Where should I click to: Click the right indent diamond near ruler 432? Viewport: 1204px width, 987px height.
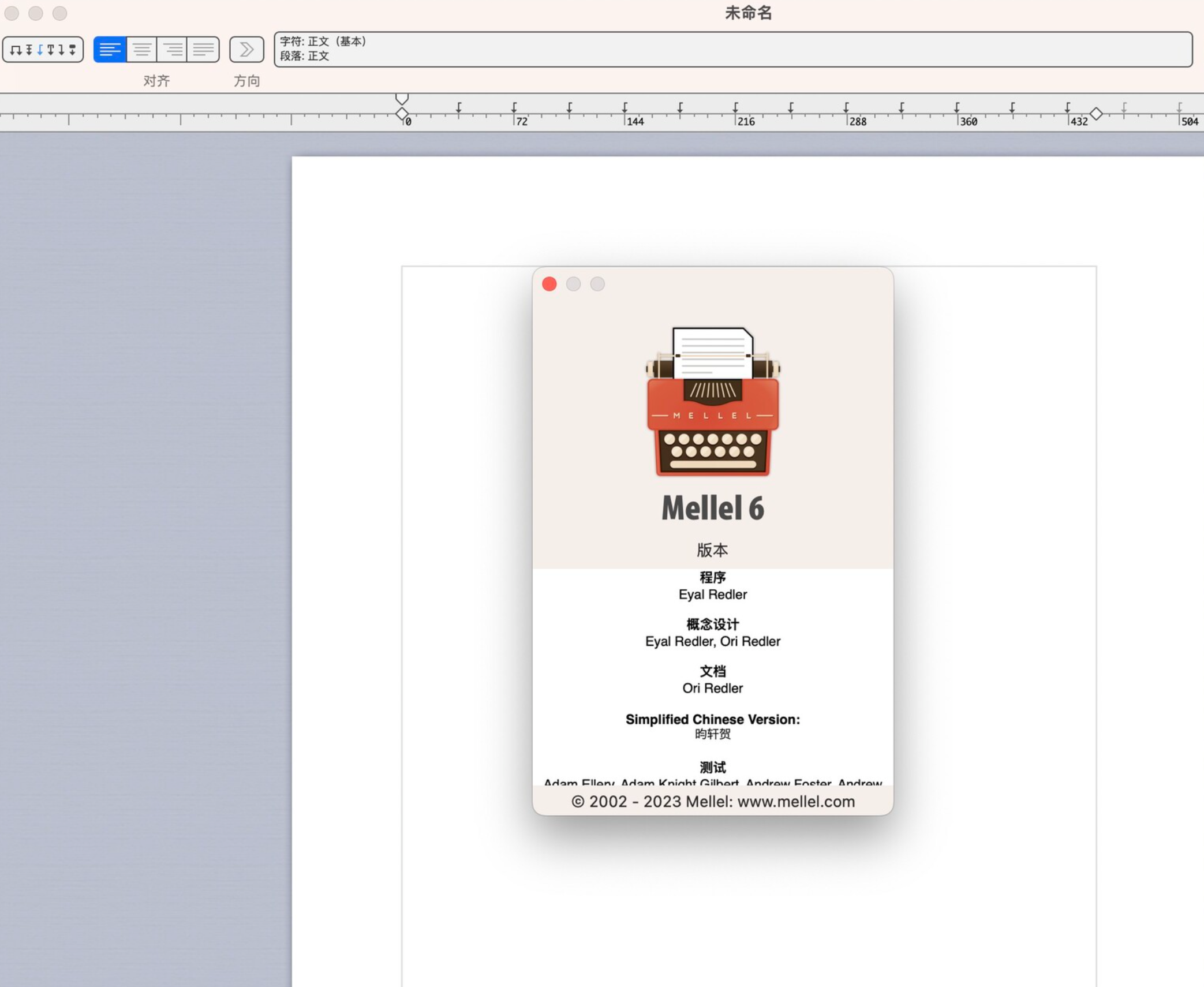1096,114
